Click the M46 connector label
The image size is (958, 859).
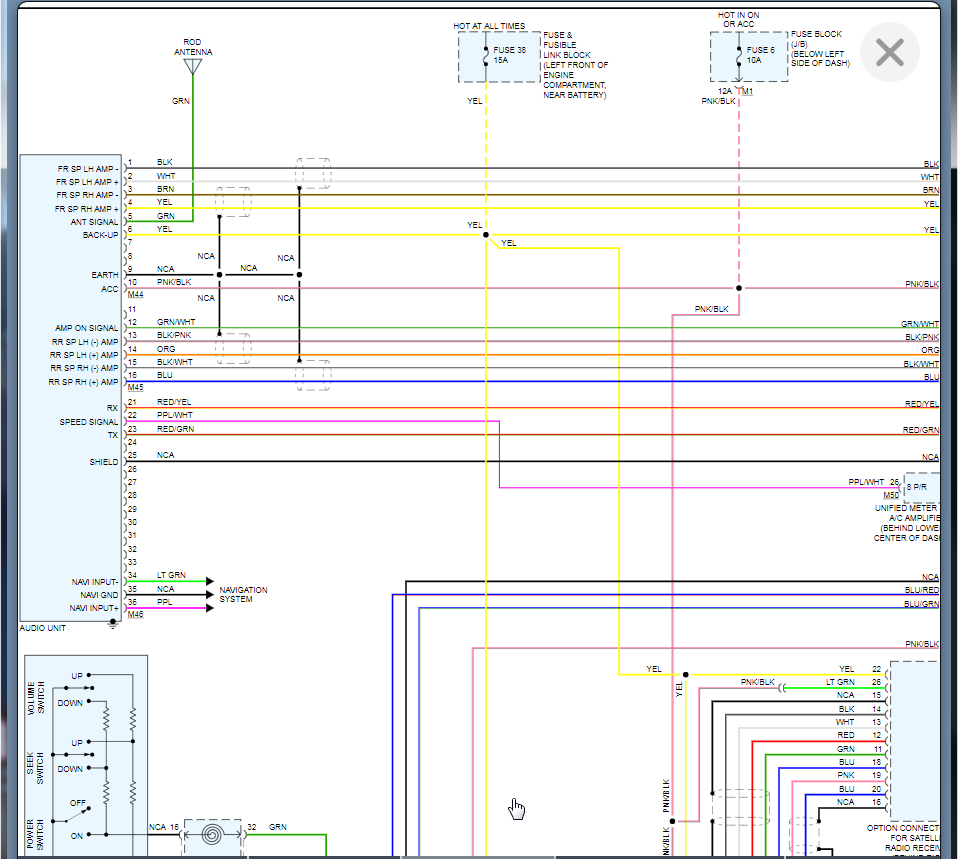coord(135,615)
